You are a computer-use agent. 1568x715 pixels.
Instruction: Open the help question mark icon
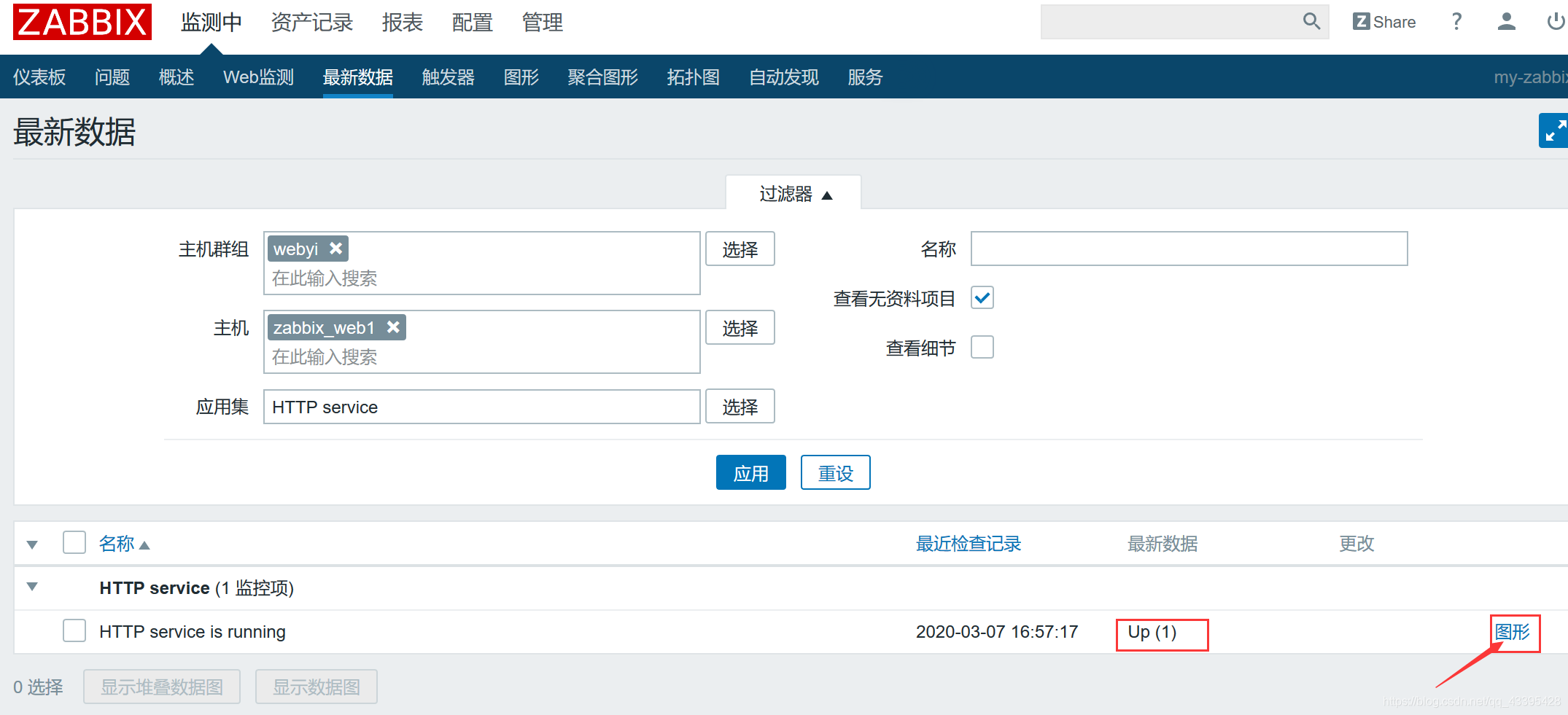tap(1456, 22)
